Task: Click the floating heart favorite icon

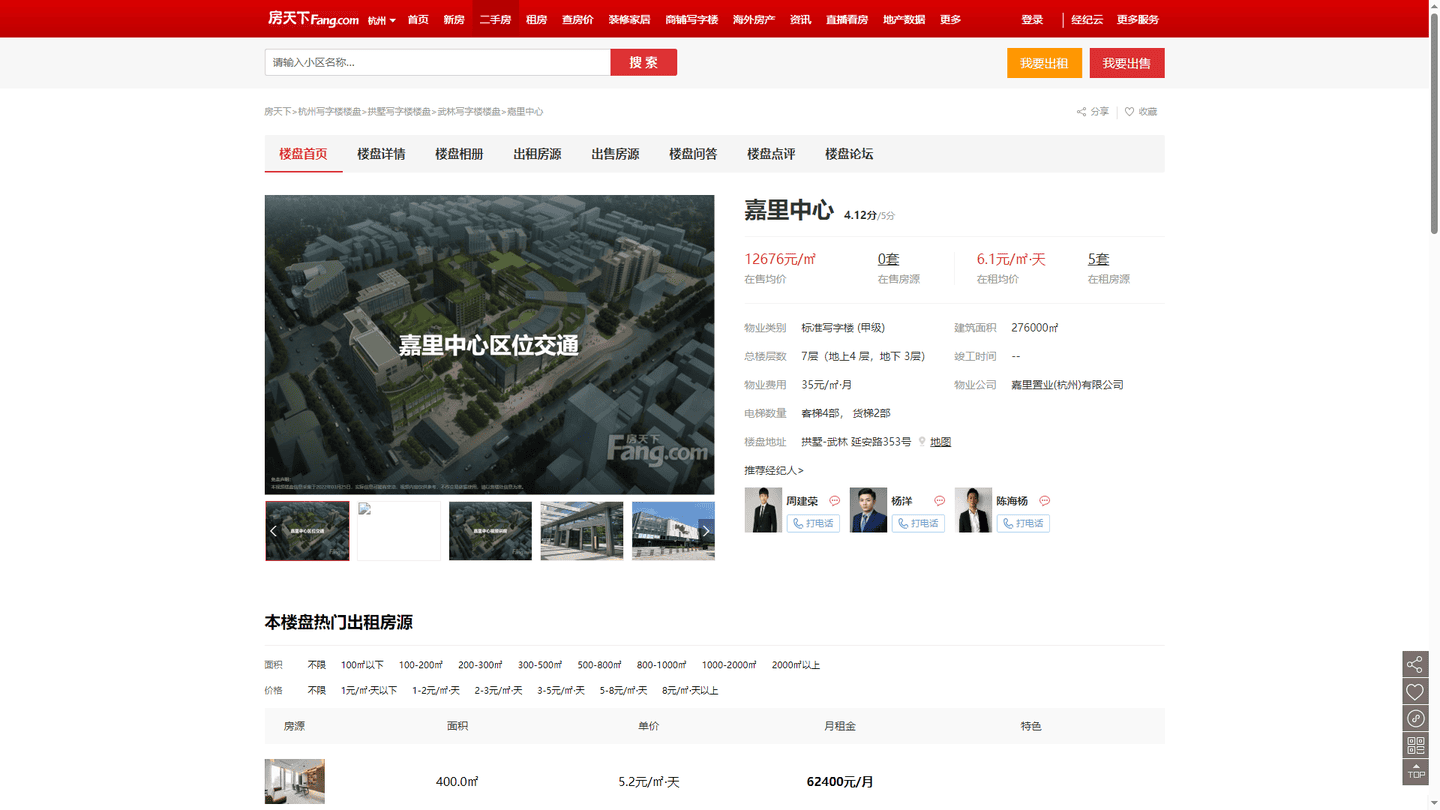Action: click(1415, 691)
